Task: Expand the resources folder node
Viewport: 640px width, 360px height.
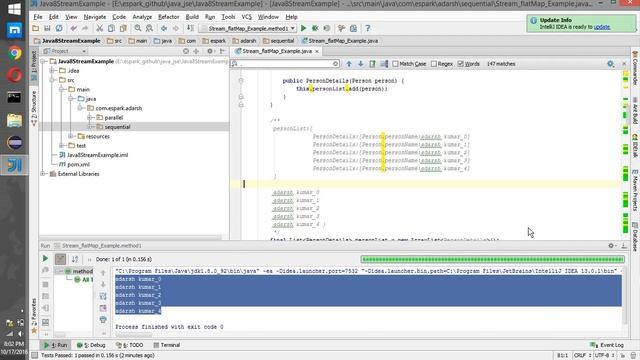Action: 71,136
